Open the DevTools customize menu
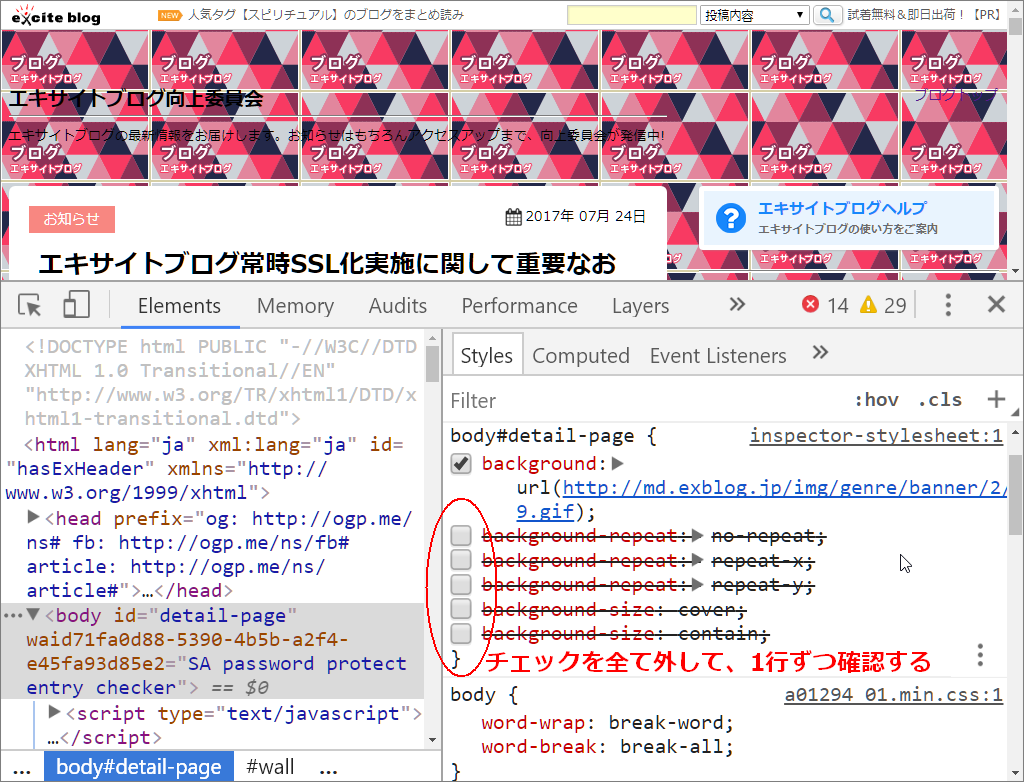The image size is (1024, 782). [x=948, y=304]
